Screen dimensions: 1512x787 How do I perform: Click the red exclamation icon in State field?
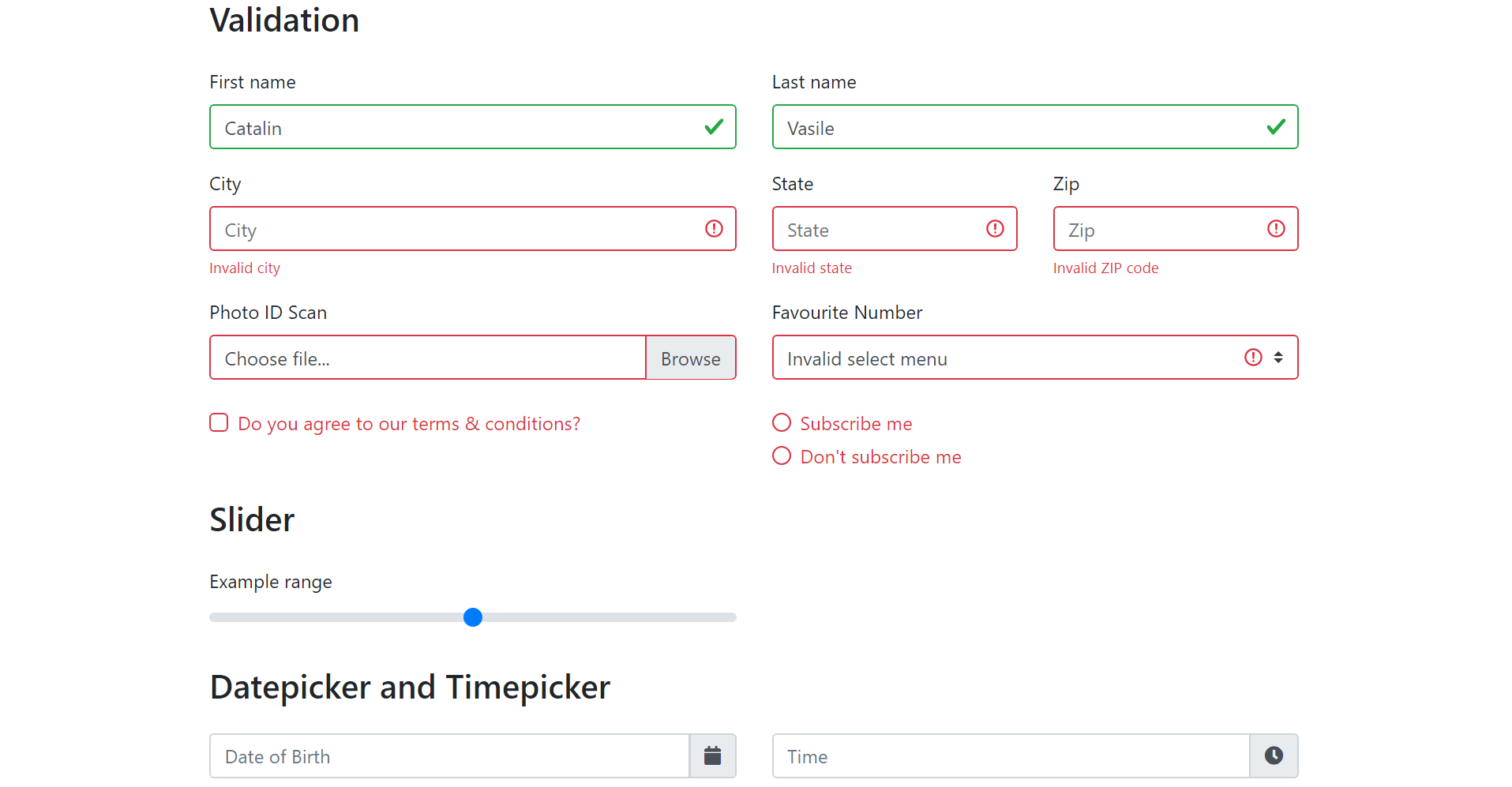point(994,229)
